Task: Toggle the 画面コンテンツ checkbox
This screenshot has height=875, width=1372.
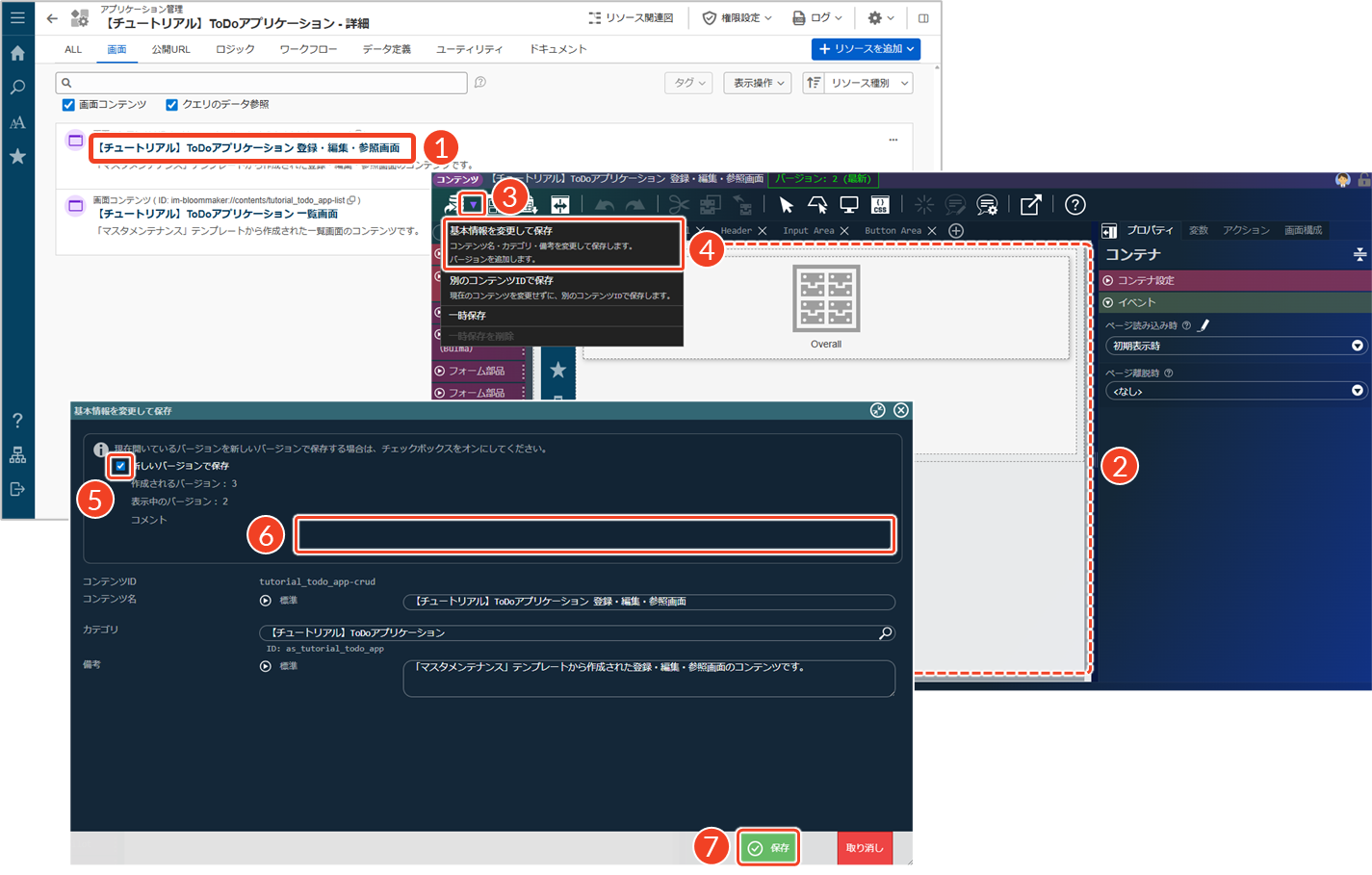Action: [x=68, y=105]
